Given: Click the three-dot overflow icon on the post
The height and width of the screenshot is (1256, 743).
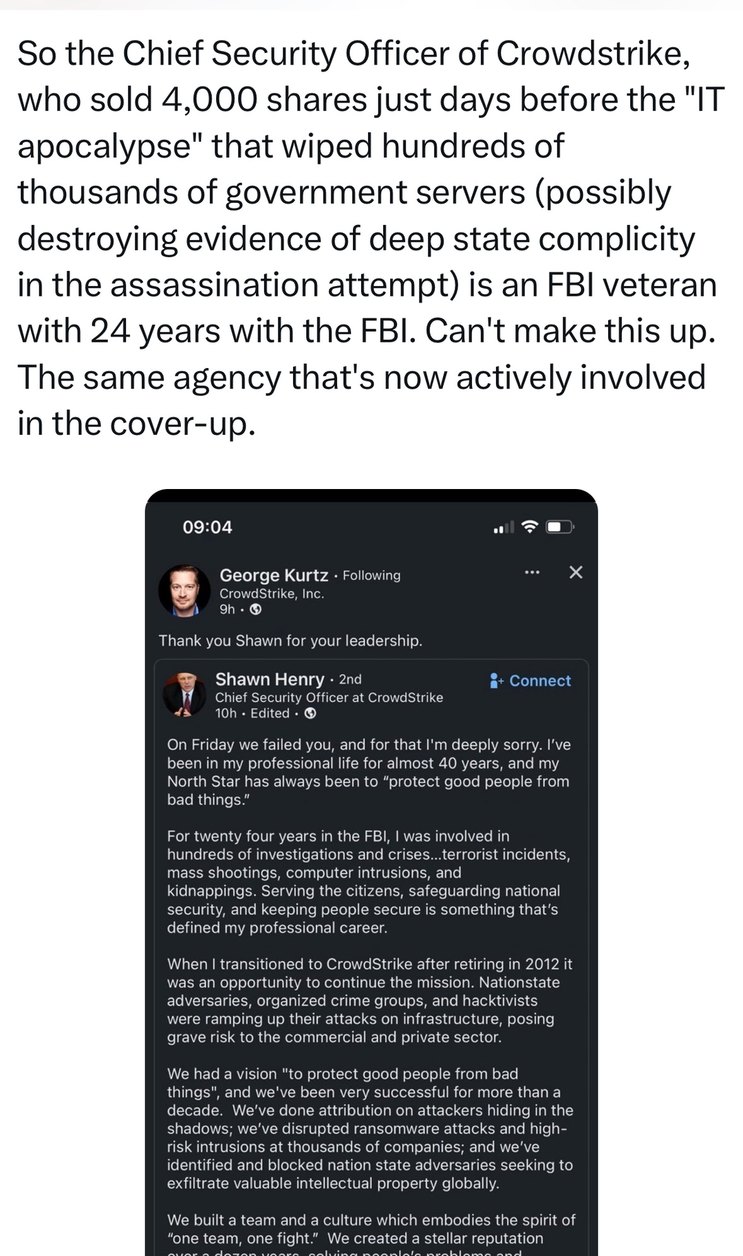Looking at the screenshot, I should (532, 571).
